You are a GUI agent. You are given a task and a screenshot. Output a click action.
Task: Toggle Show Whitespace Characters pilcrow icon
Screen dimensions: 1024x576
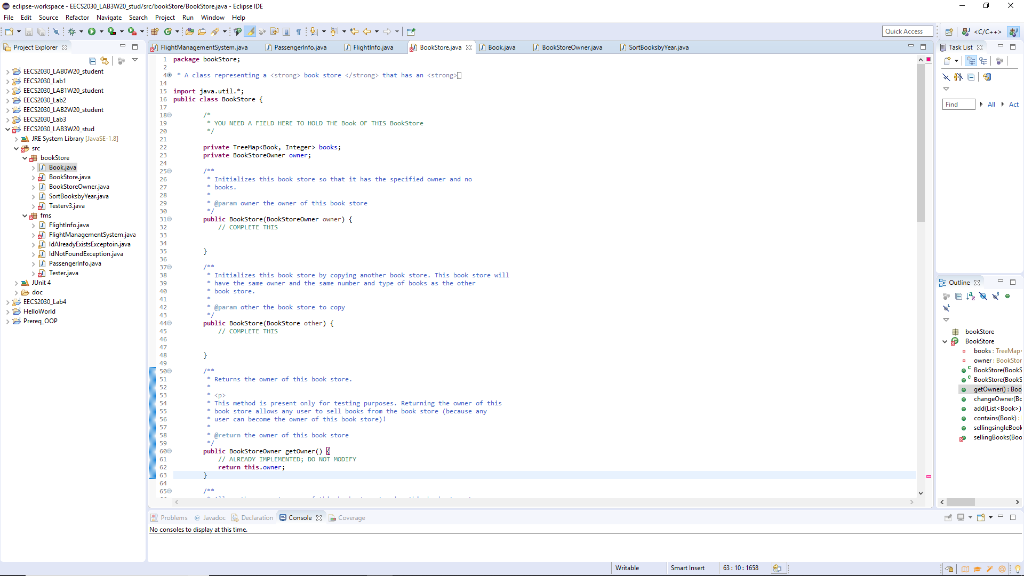tap(298, 31)
